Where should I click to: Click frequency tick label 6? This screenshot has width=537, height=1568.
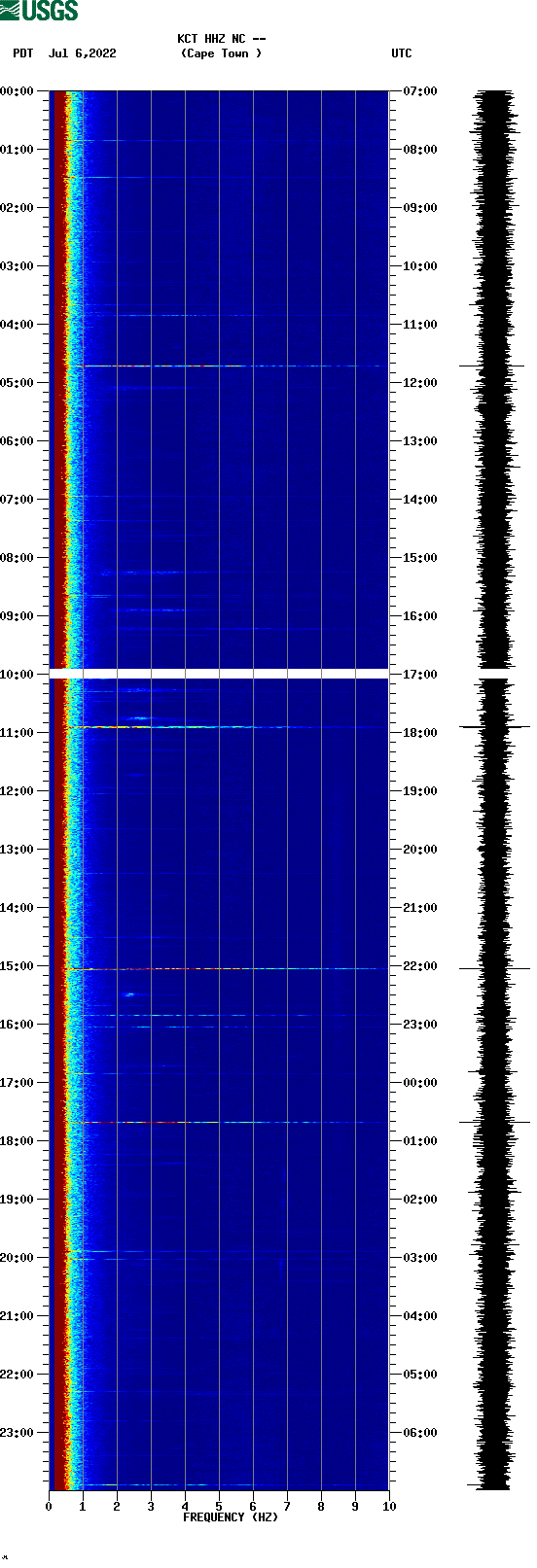[253, 1507]
